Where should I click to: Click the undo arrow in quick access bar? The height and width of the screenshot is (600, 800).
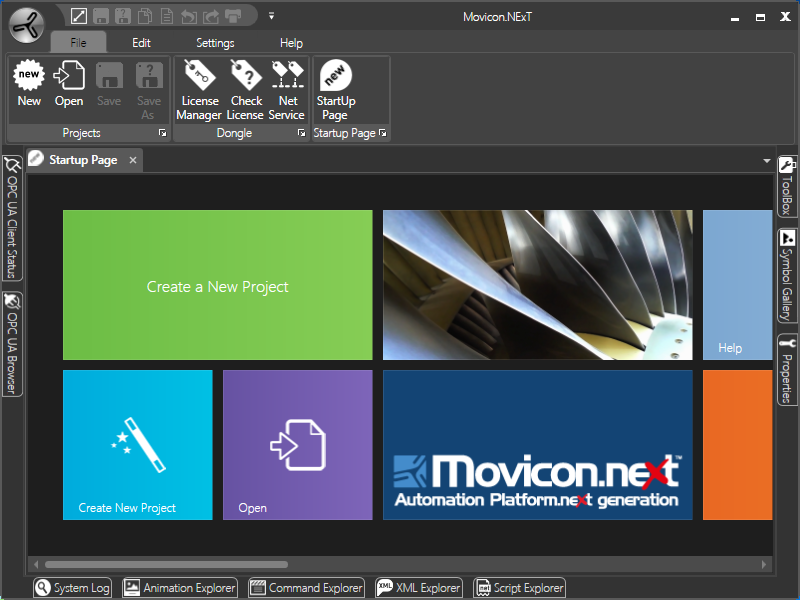[189, 17]
